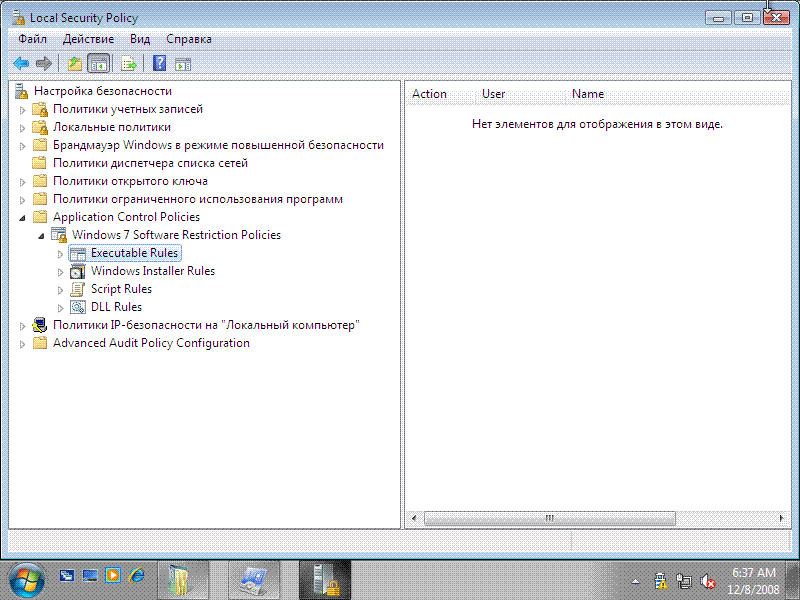Click the Политики открытого ключа folder icon
Image resolution: width=800 pixels, height=600 pixels.
point(40,181)
